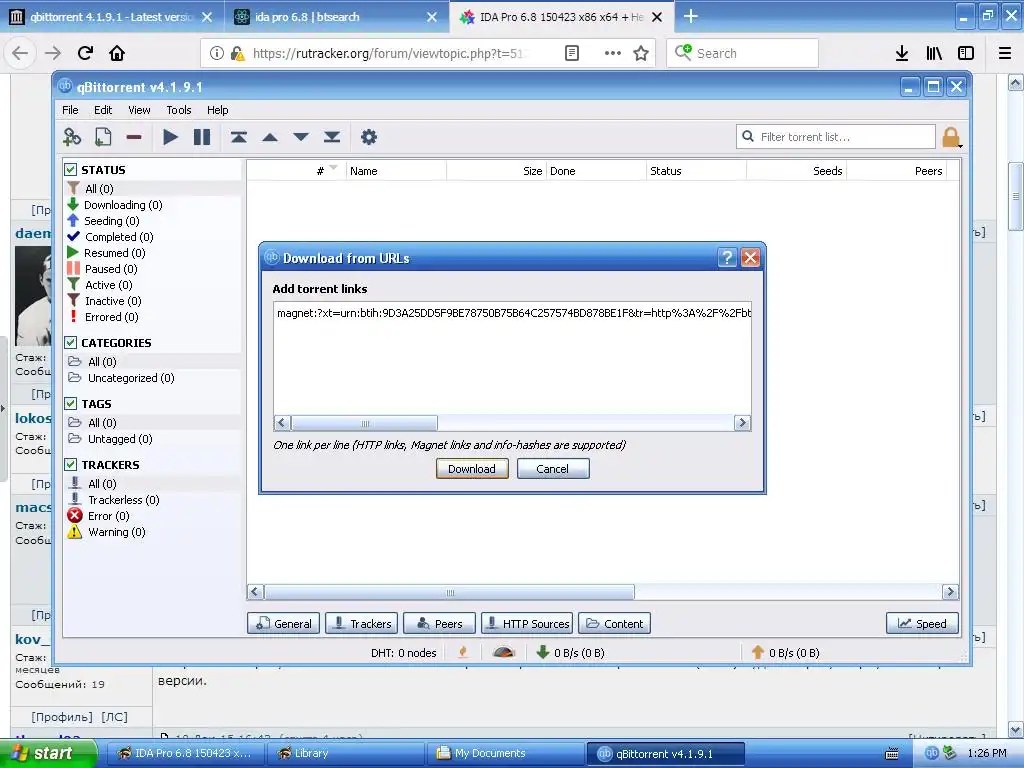Close the Download from URLs dialog
1024x768 pixels.
[x=750, y=257]
